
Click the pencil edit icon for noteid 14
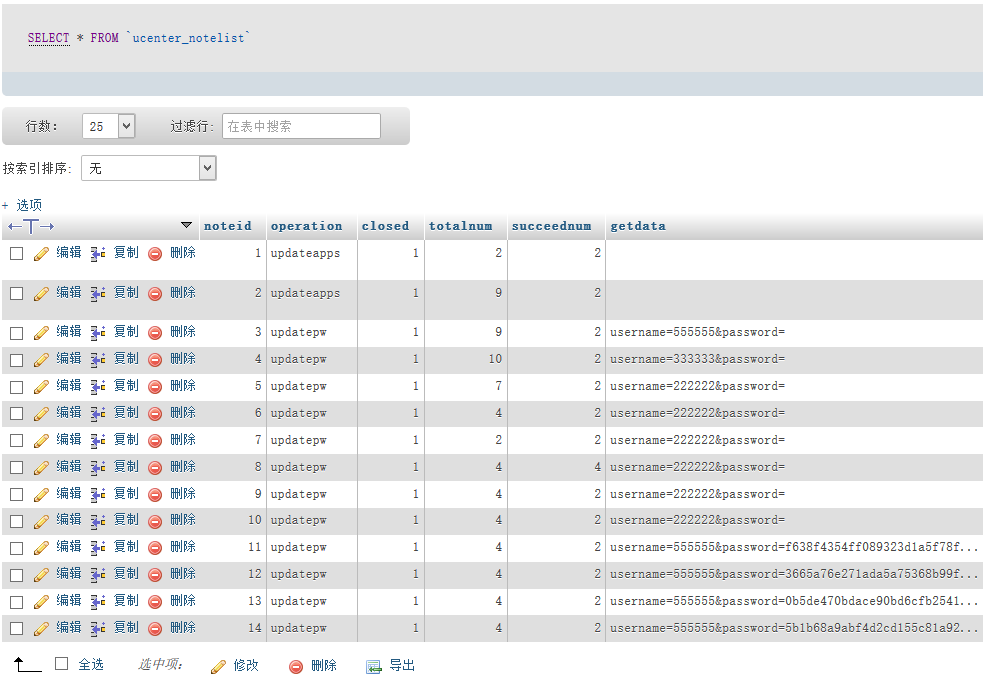(41, 629)
